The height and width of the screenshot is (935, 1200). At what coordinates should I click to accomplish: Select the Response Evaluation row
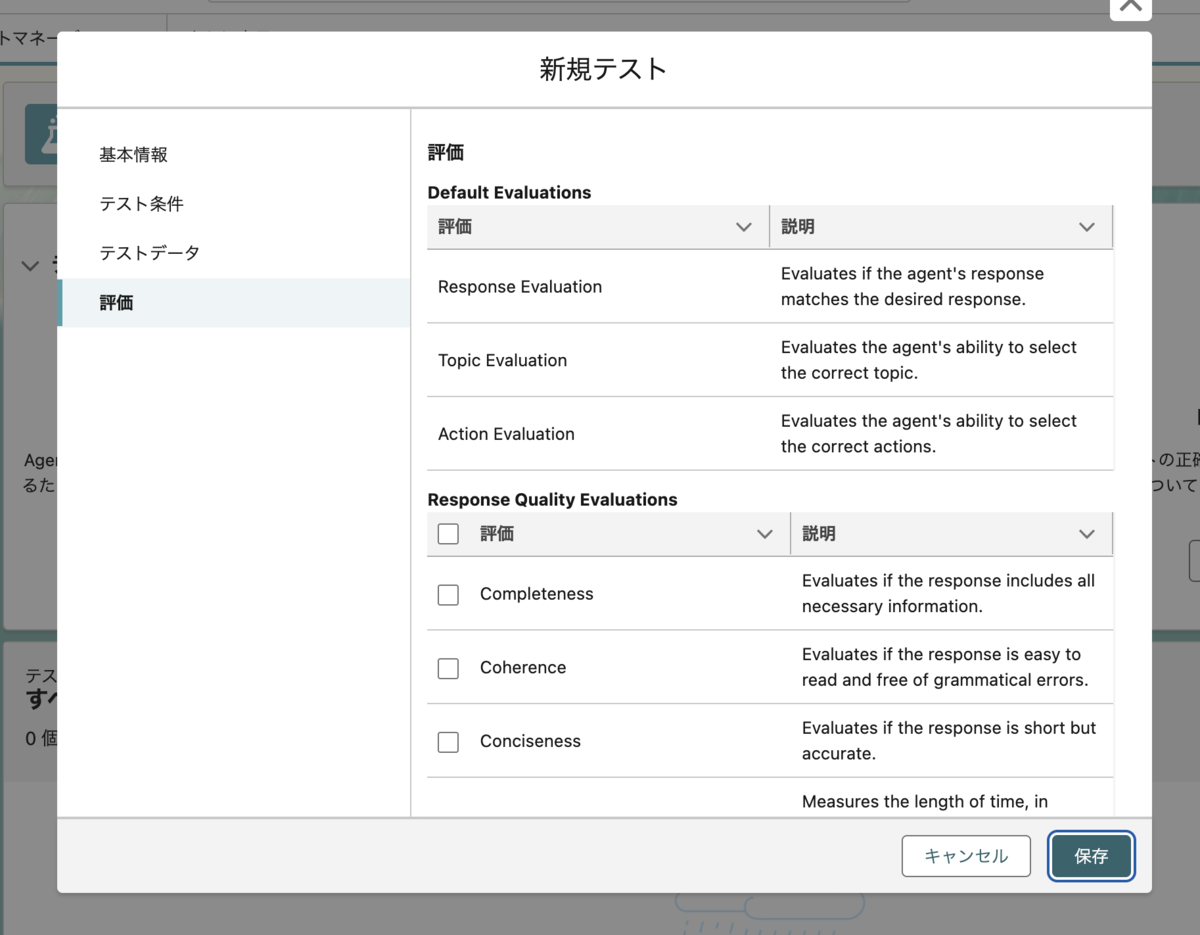coord(520,287)
